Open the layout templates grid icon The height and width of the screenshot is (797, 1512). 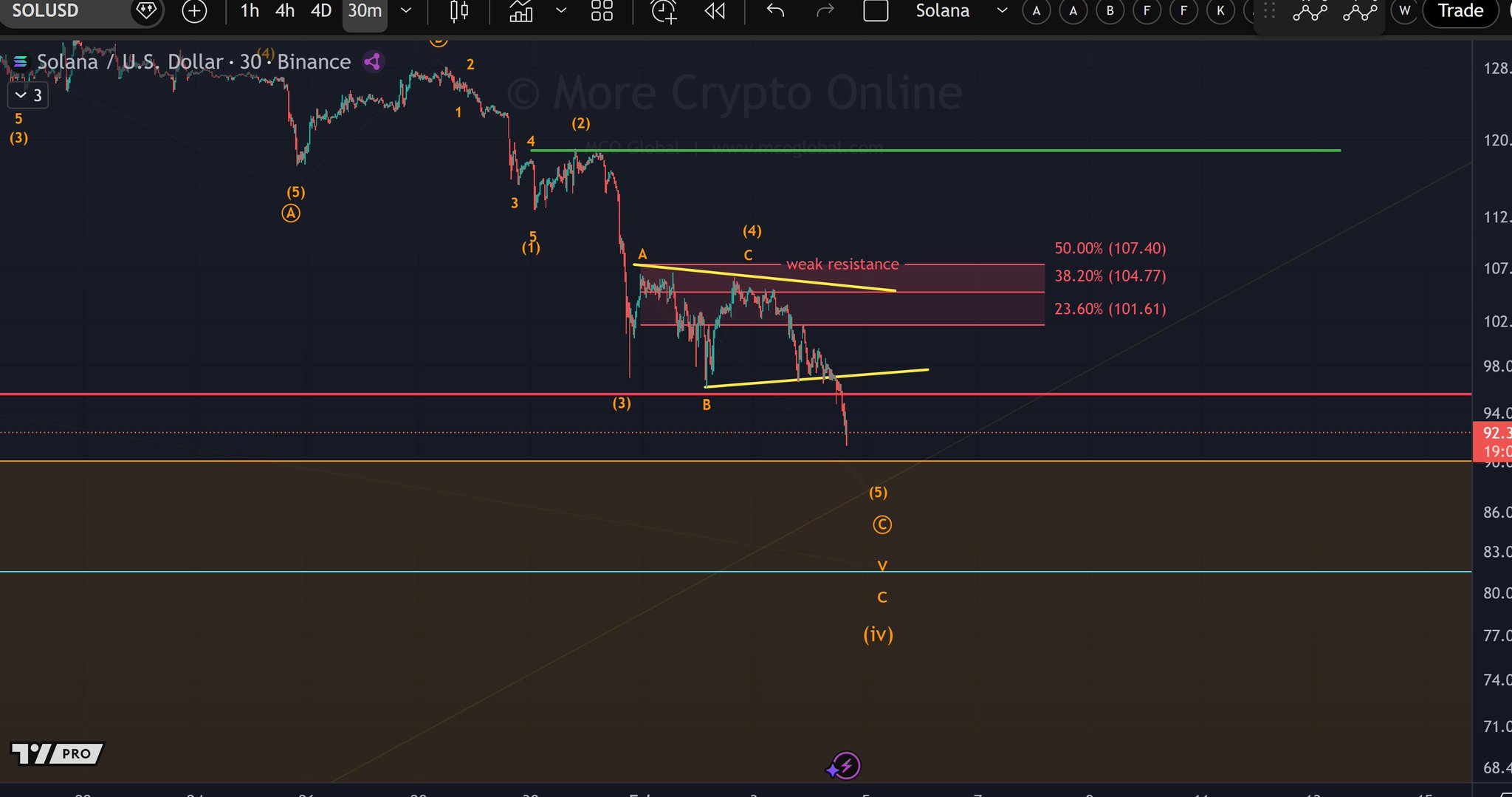click(x=602, y=11)
